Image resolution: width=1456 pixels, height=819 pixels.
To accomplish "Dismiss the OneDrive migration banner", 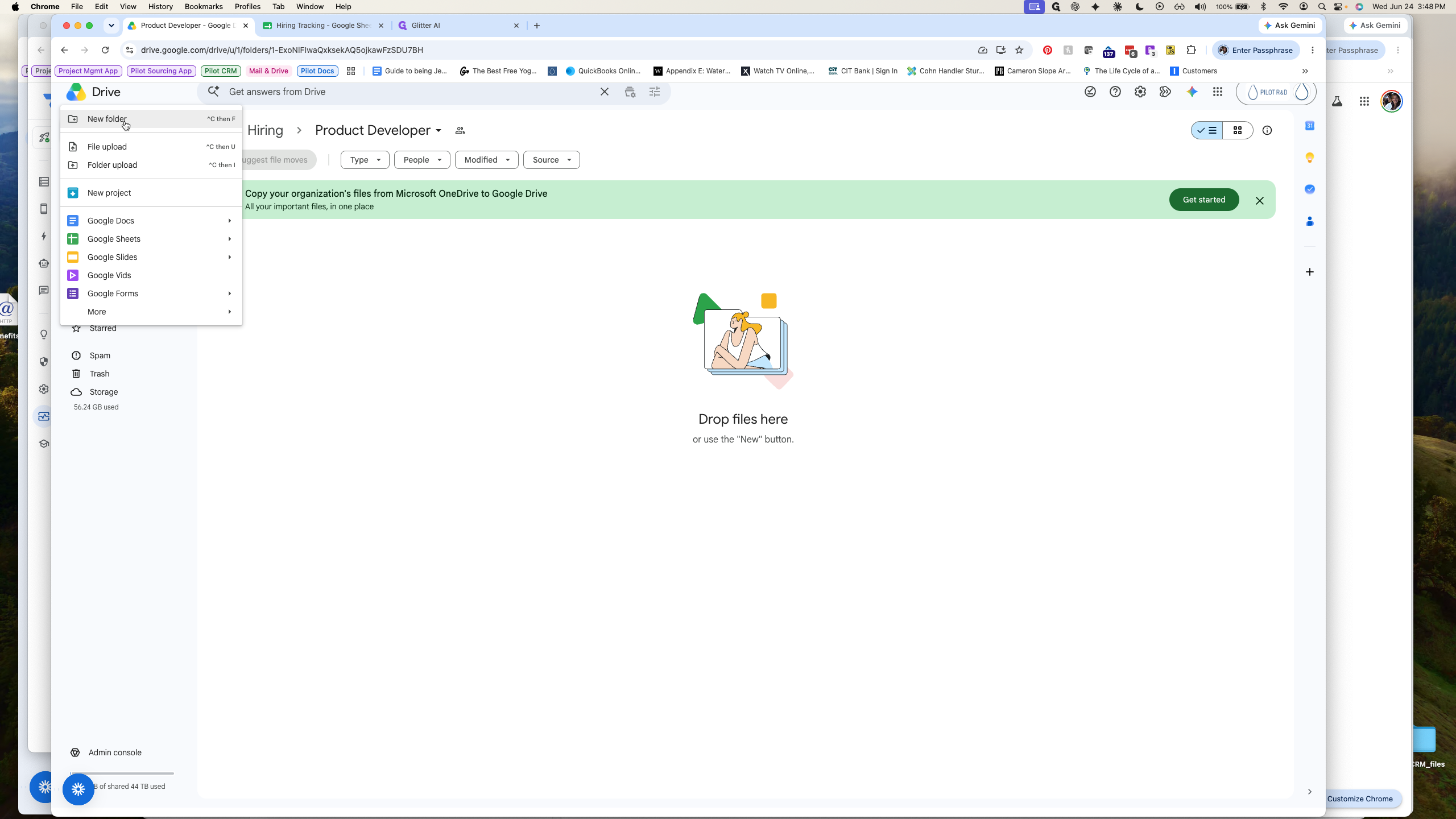I will pyautogui.click(x=1259, y=200).
